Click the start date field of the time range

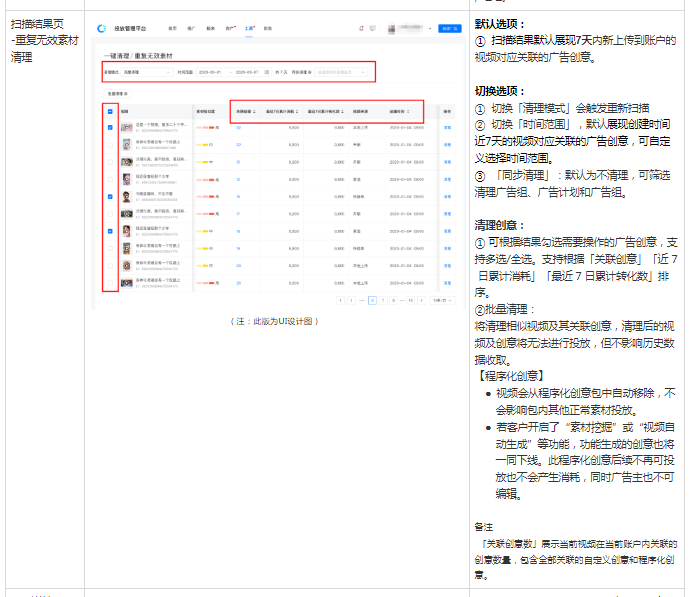point(210,72)
